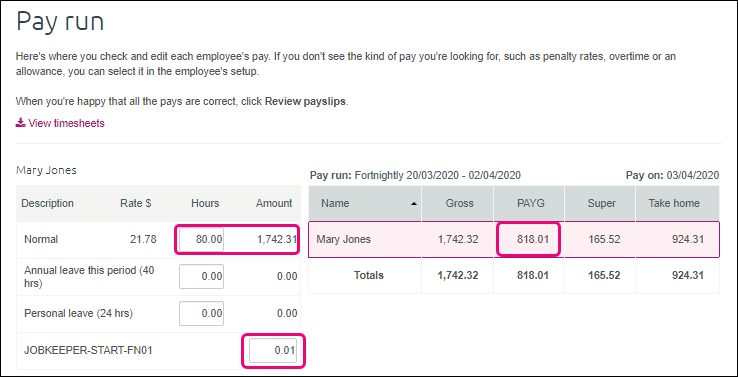The image size is (738, 377).
Task: Click the JOBKEEPER-START-FN01 amount field
Action: pos(273,351)
